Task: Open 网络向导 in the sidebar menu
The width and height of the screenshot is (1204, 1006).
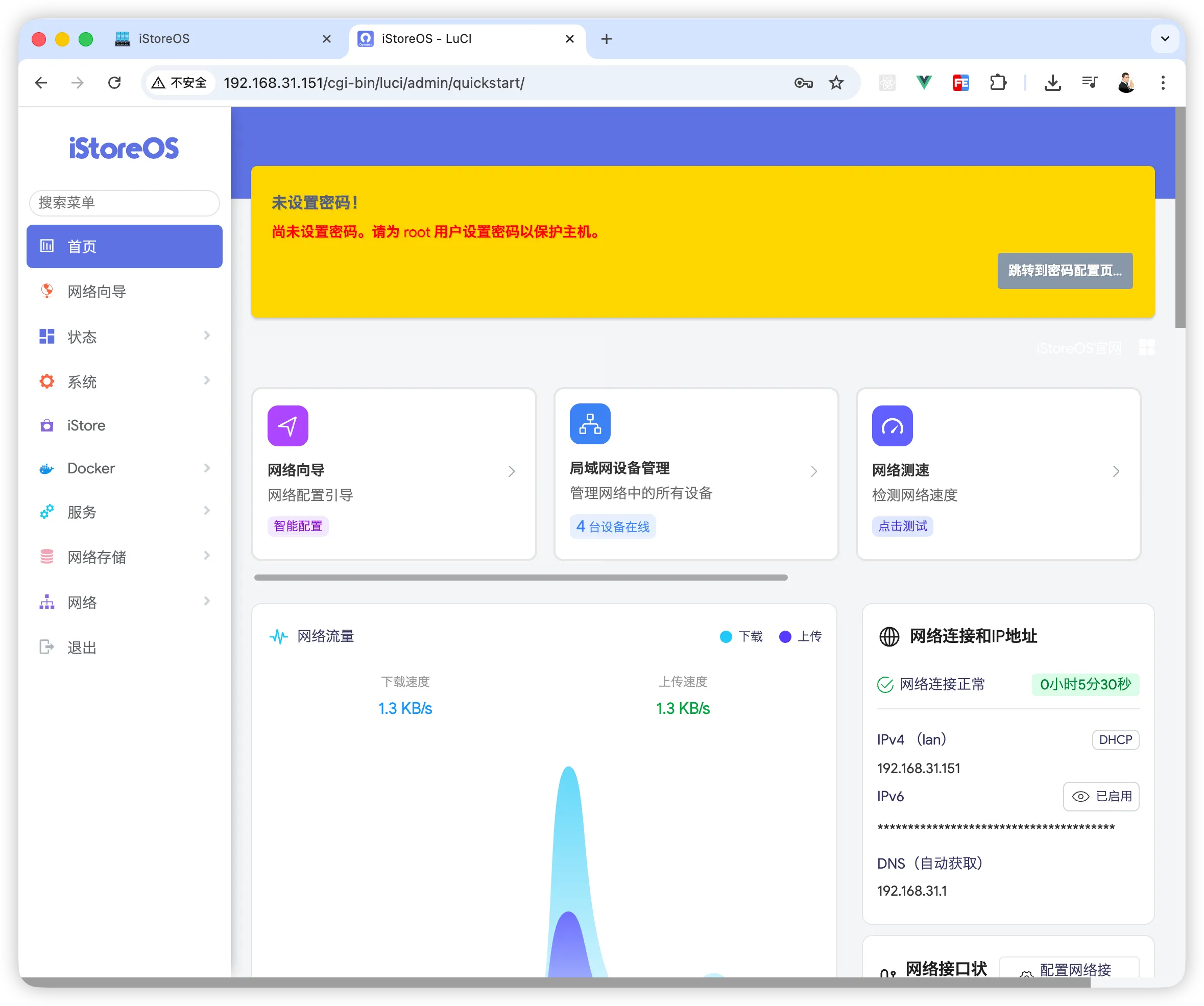Action: pyautogui.click(x=125, y=292)
